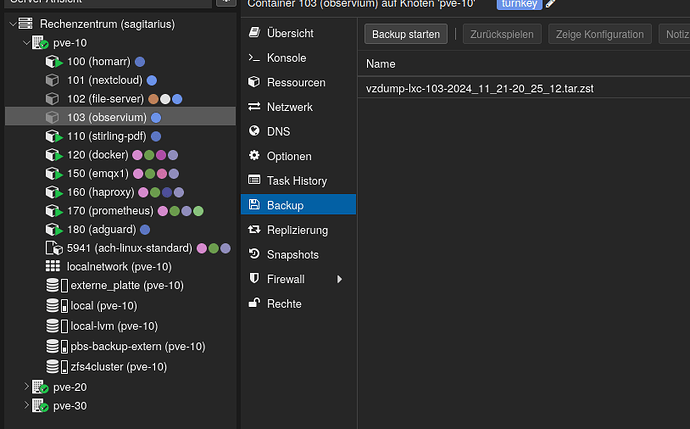The image size is (690, 429).
Task: Open the Snapshots menu item
Action: pos(298,255)
